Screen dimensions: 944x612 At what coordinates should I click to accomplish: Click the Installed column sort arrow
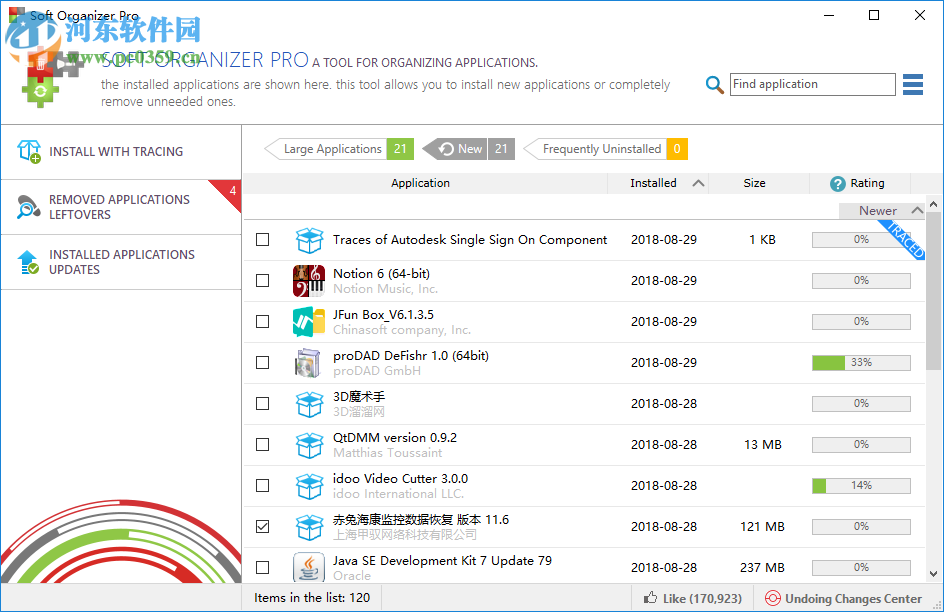700,183
